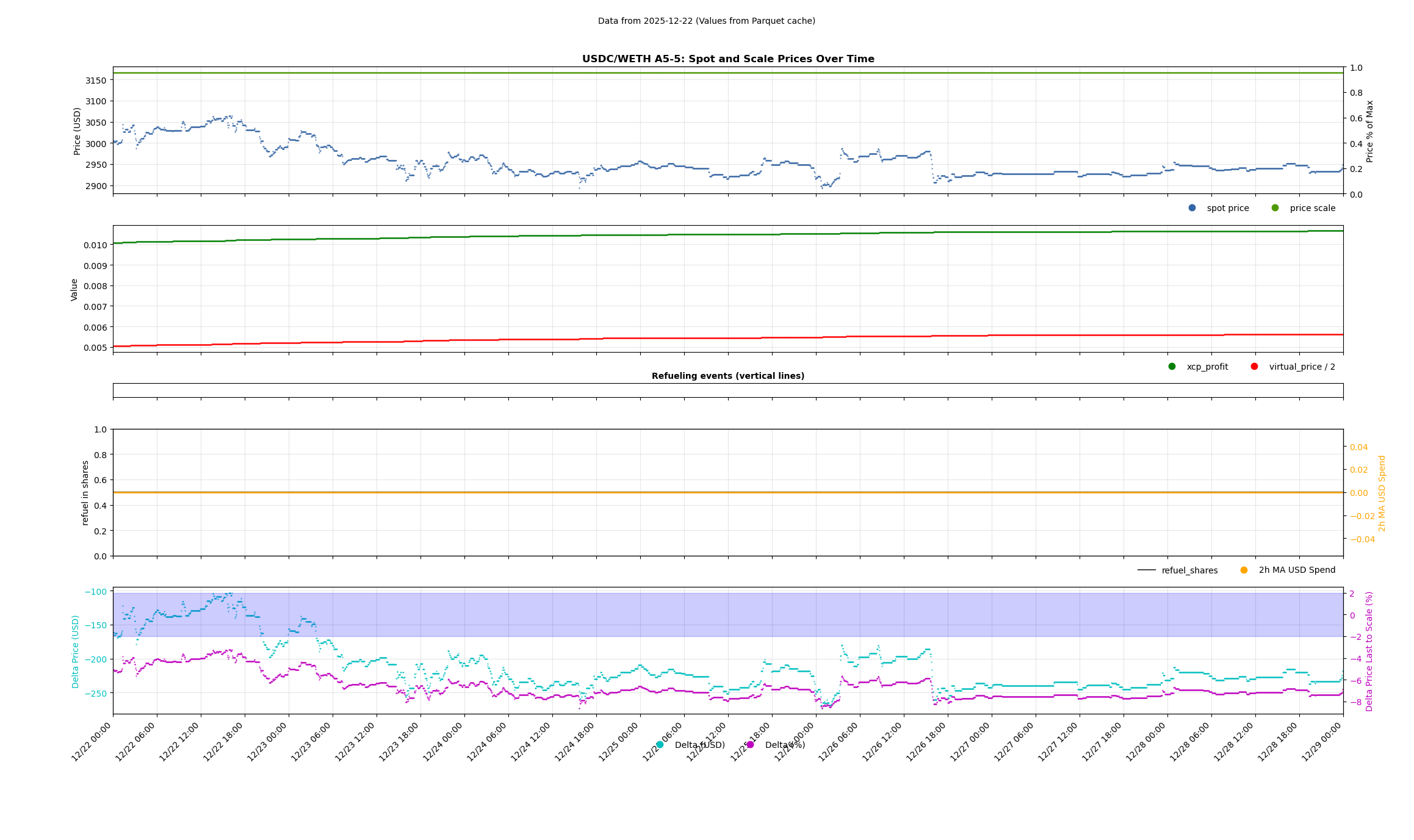Click the green xcp_profit legend dot
This screenshot has height=840, width=1414.
tap(1172, 367)
